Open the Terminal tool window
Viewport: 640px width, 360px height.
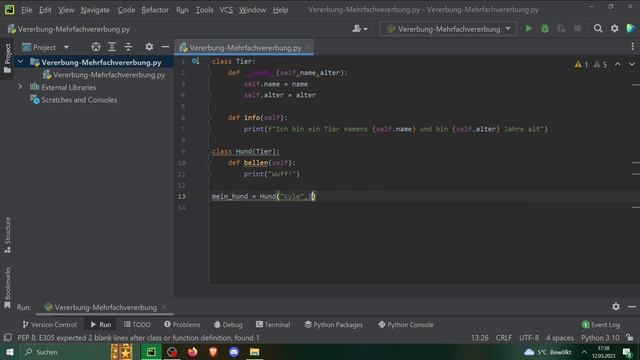[273, 324]
